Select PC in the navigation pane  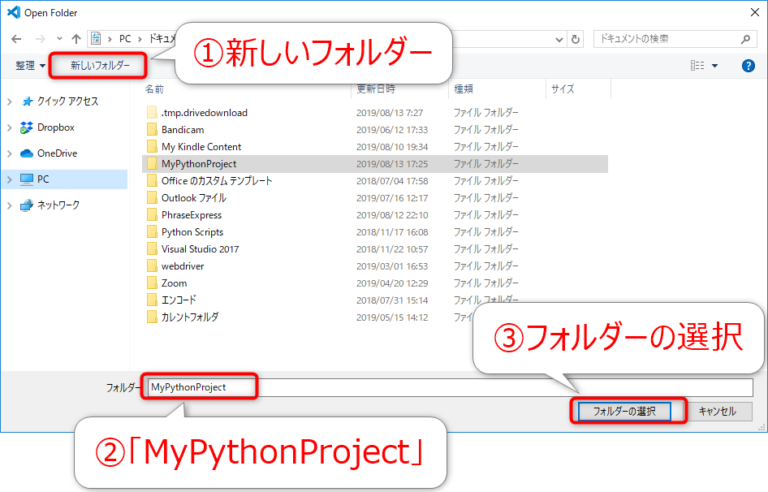[x=43, y=179]
